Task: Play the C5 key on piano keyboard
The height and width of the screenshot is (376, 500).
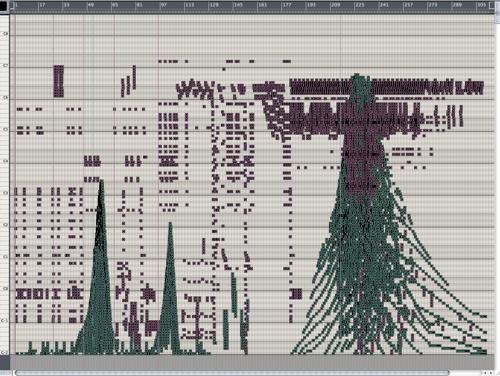Action: click(x=5, y=129)
